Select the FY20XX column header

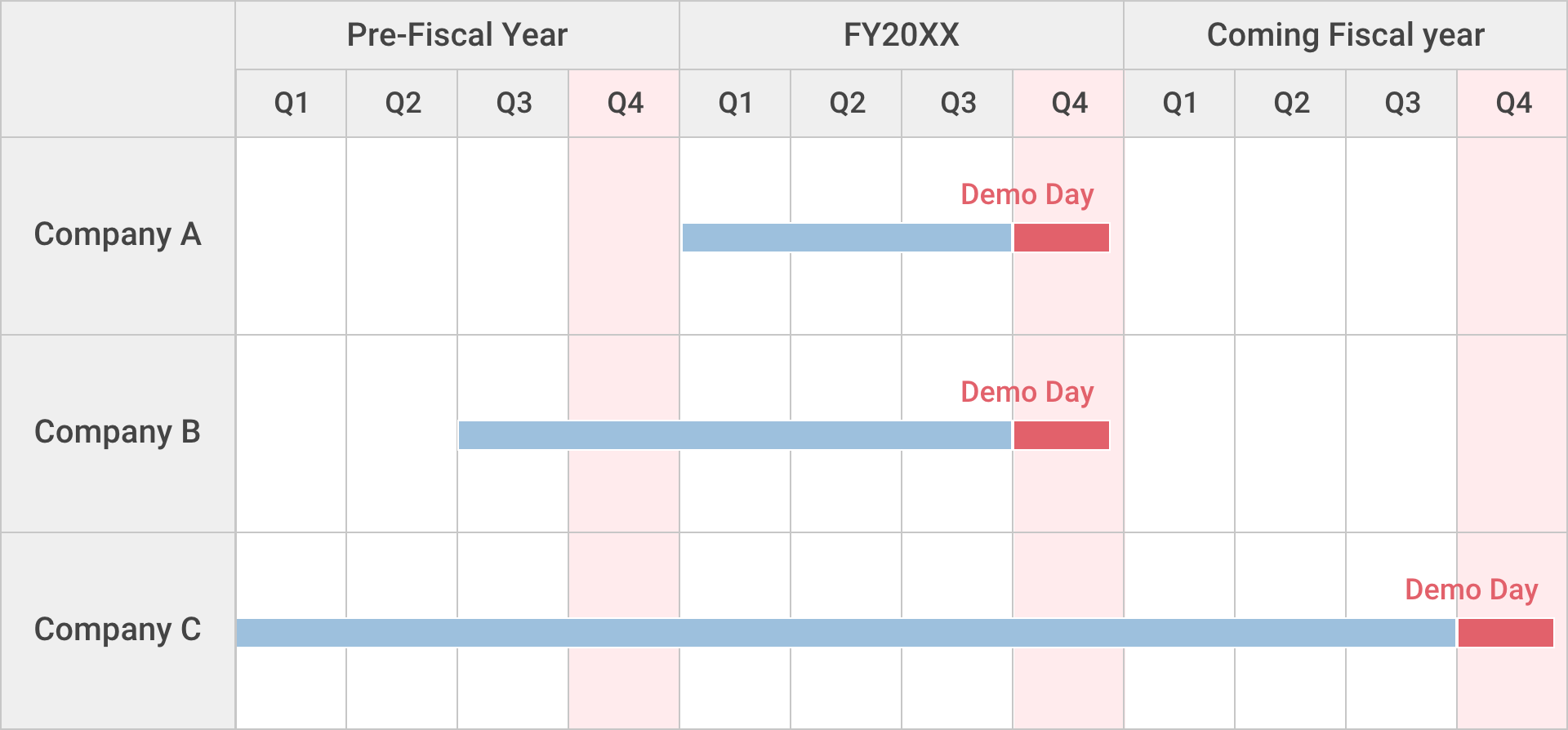[901, 35]
